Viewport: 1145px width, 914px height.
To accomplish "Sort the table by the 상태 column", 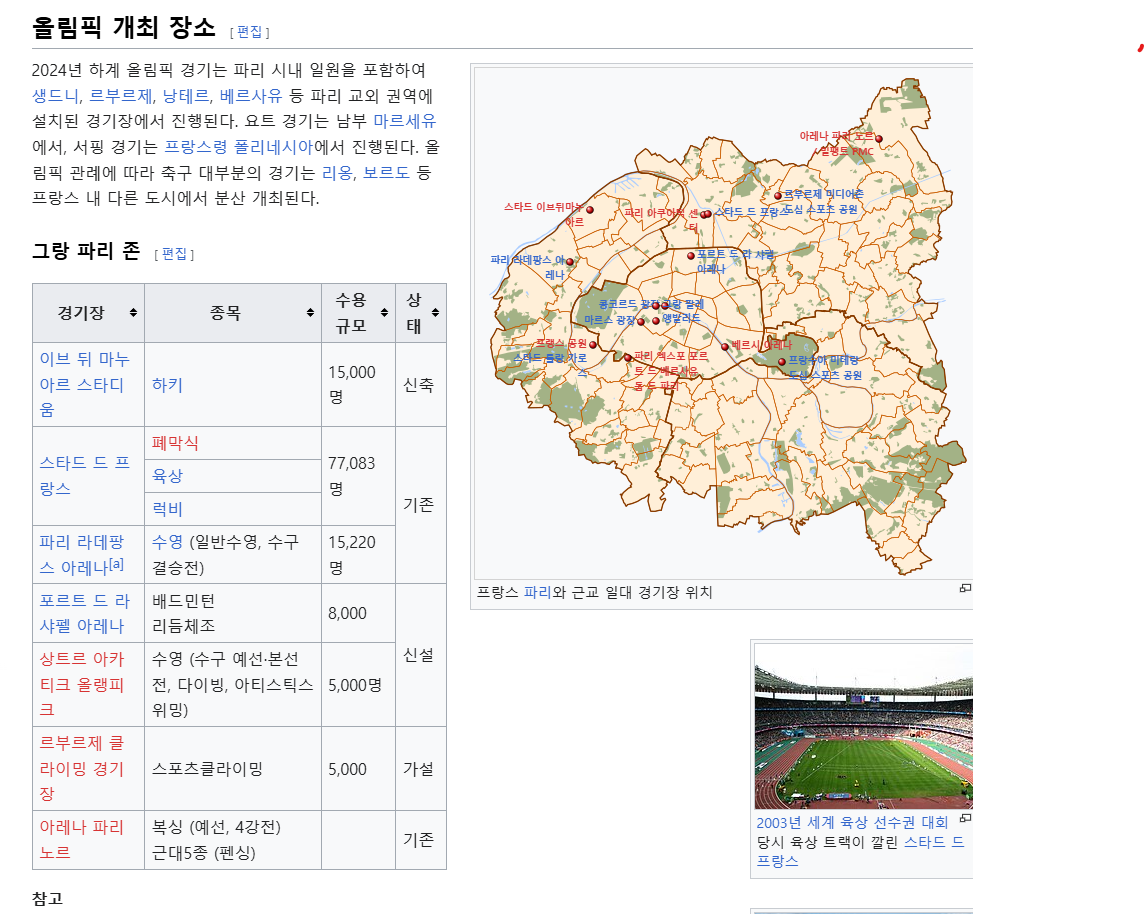I will 437,312.
